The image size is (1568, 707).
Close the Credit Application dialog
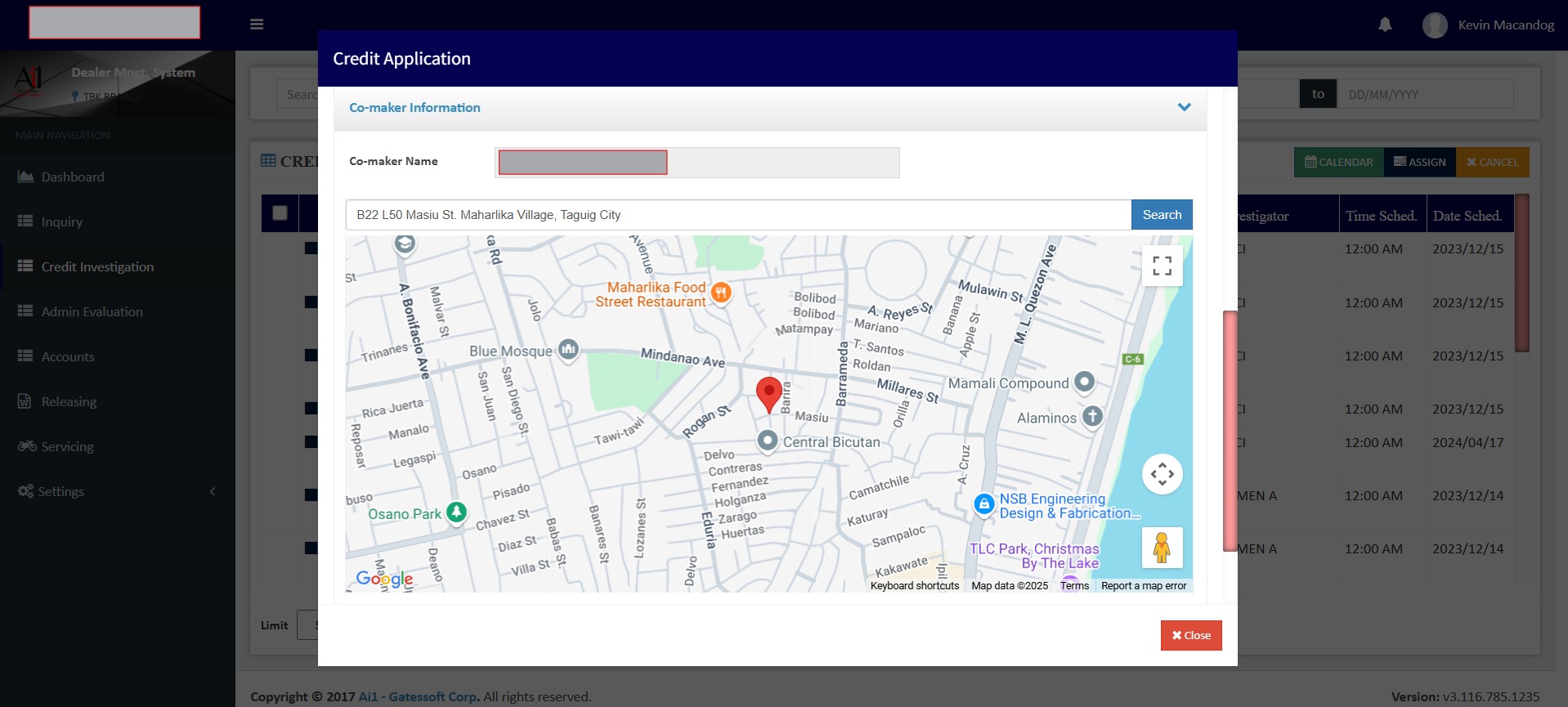tap(1191, 635)
